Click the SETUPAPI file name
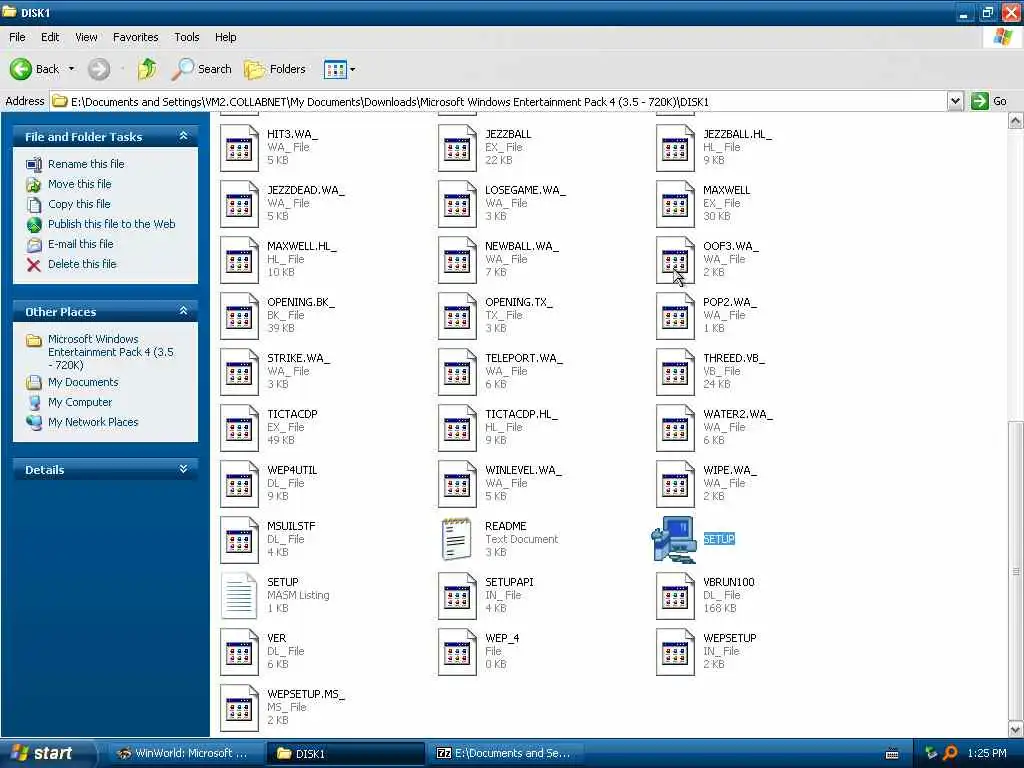 (509, 583)
